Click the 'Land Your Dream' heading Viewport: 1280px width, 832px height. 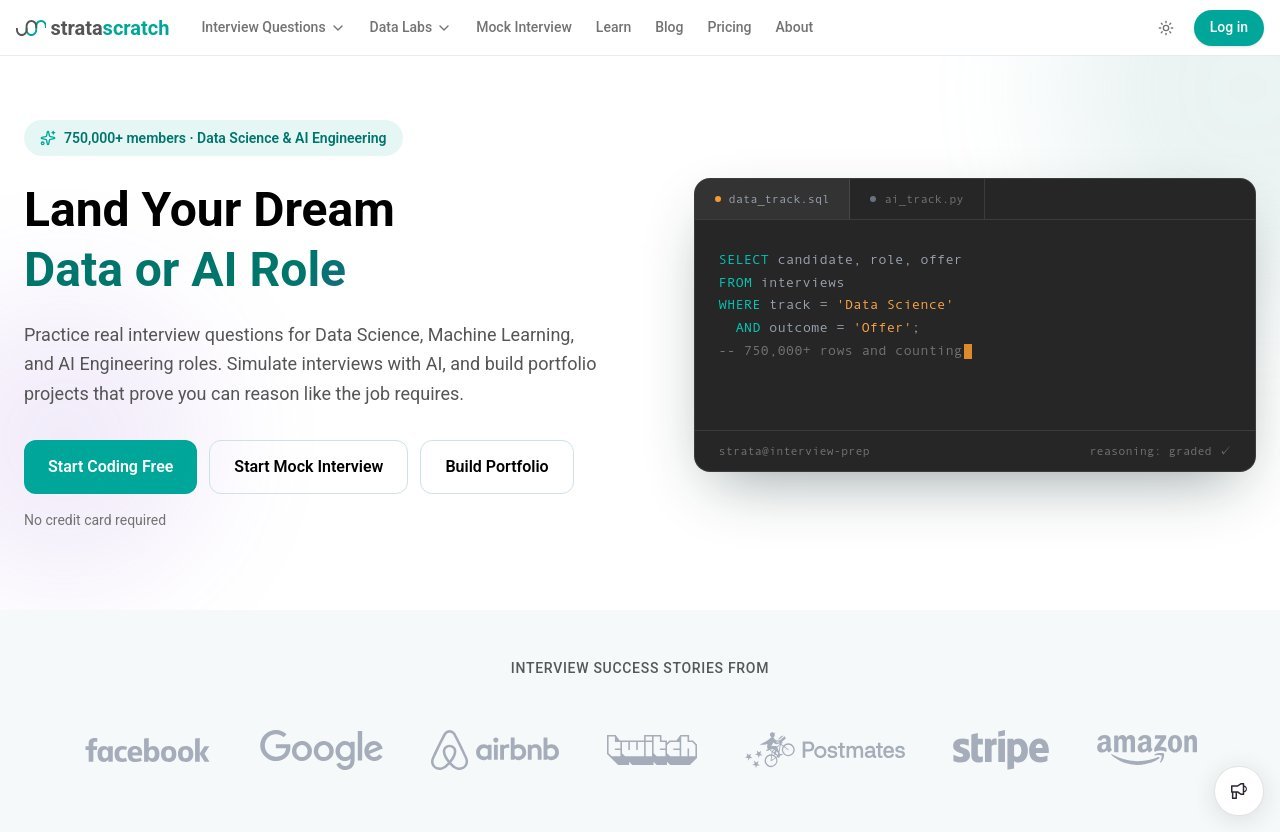point(209,209)
